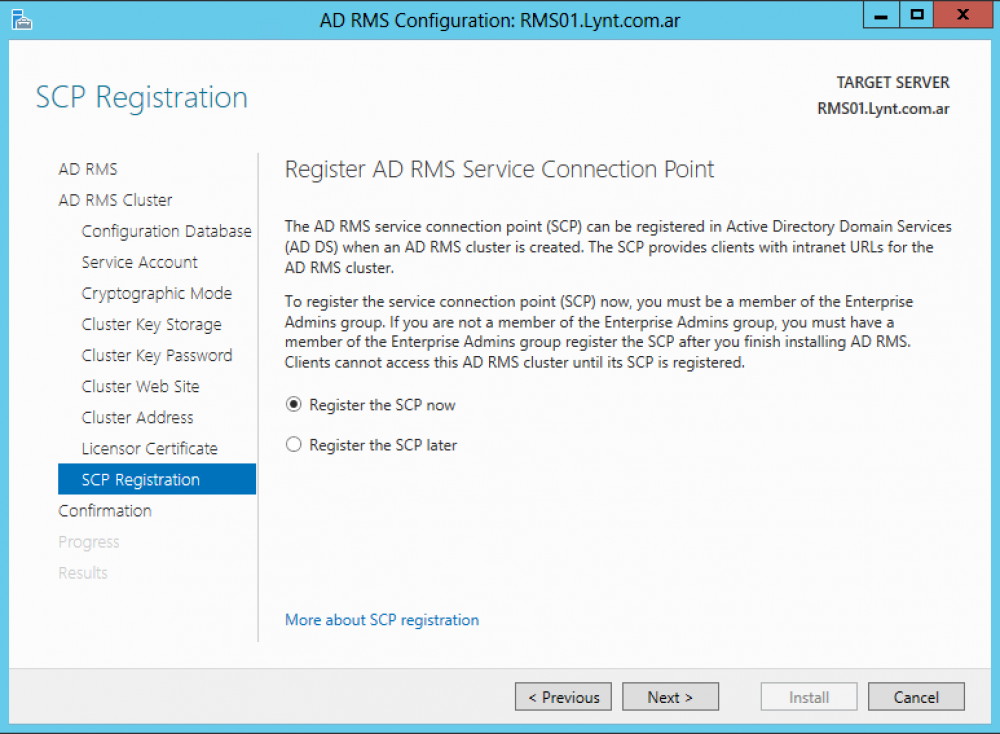Image resolution: width=1000 pixels, height=734 pixels.
Task: Click the SCP Registration page title
Action: coord(142,98)
